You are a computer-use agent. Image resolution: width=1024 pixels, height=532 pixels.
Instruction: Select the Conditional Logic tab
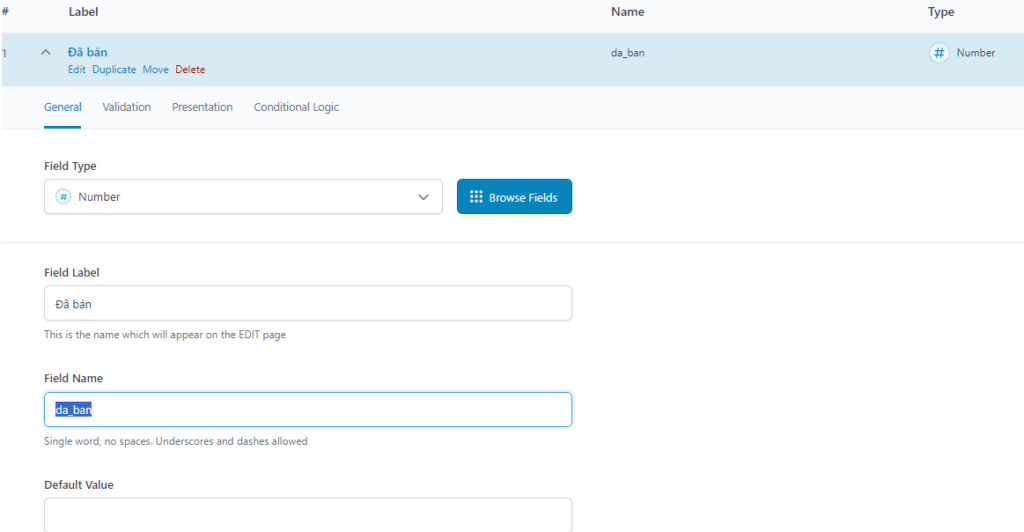[x=296, y=107]
